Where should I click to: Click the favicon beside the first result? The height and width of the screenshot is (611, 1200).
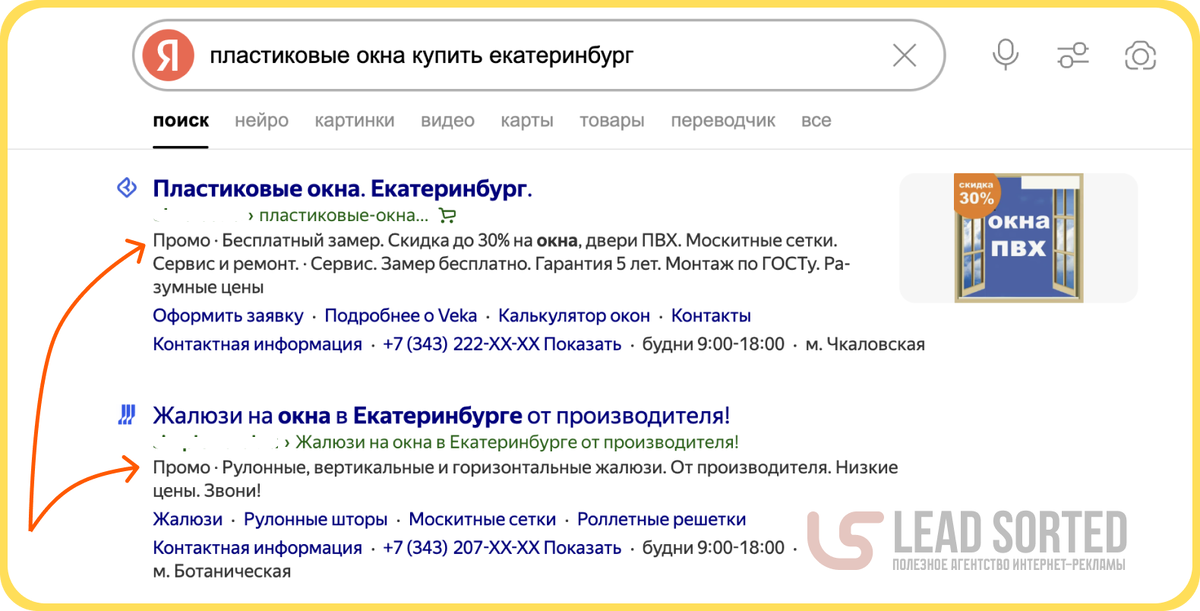point(126,188)
